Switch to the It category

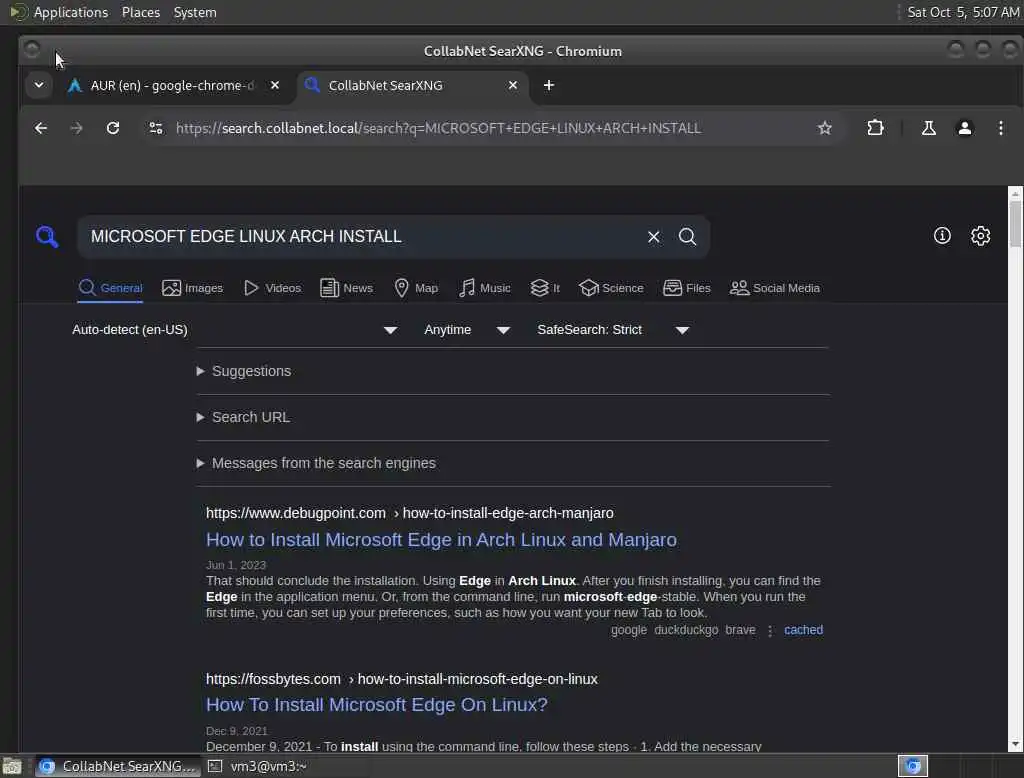[x=545, y=288]
